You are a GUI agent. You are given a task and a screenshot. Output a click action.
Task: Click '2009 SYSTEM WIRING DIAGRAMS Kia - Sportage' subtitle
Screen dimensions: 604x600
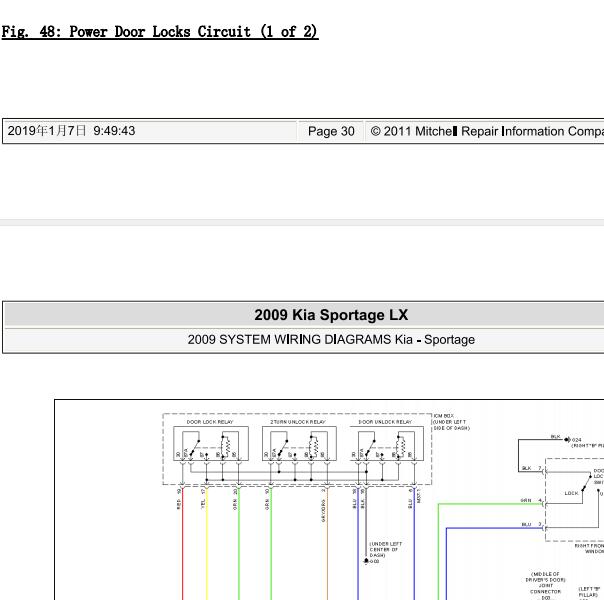coord(331,340)
